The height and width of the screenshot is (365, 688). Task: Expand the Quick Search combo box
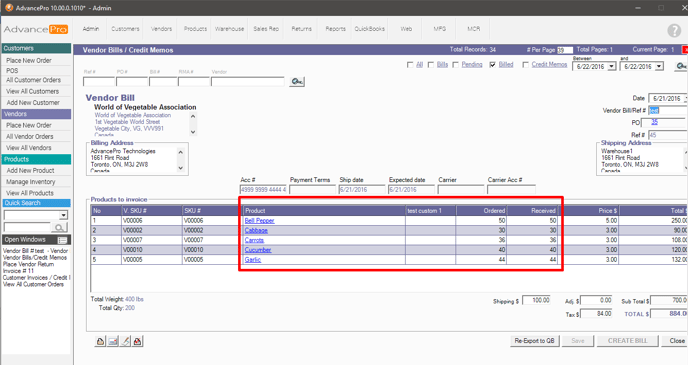tap(64, 215)
